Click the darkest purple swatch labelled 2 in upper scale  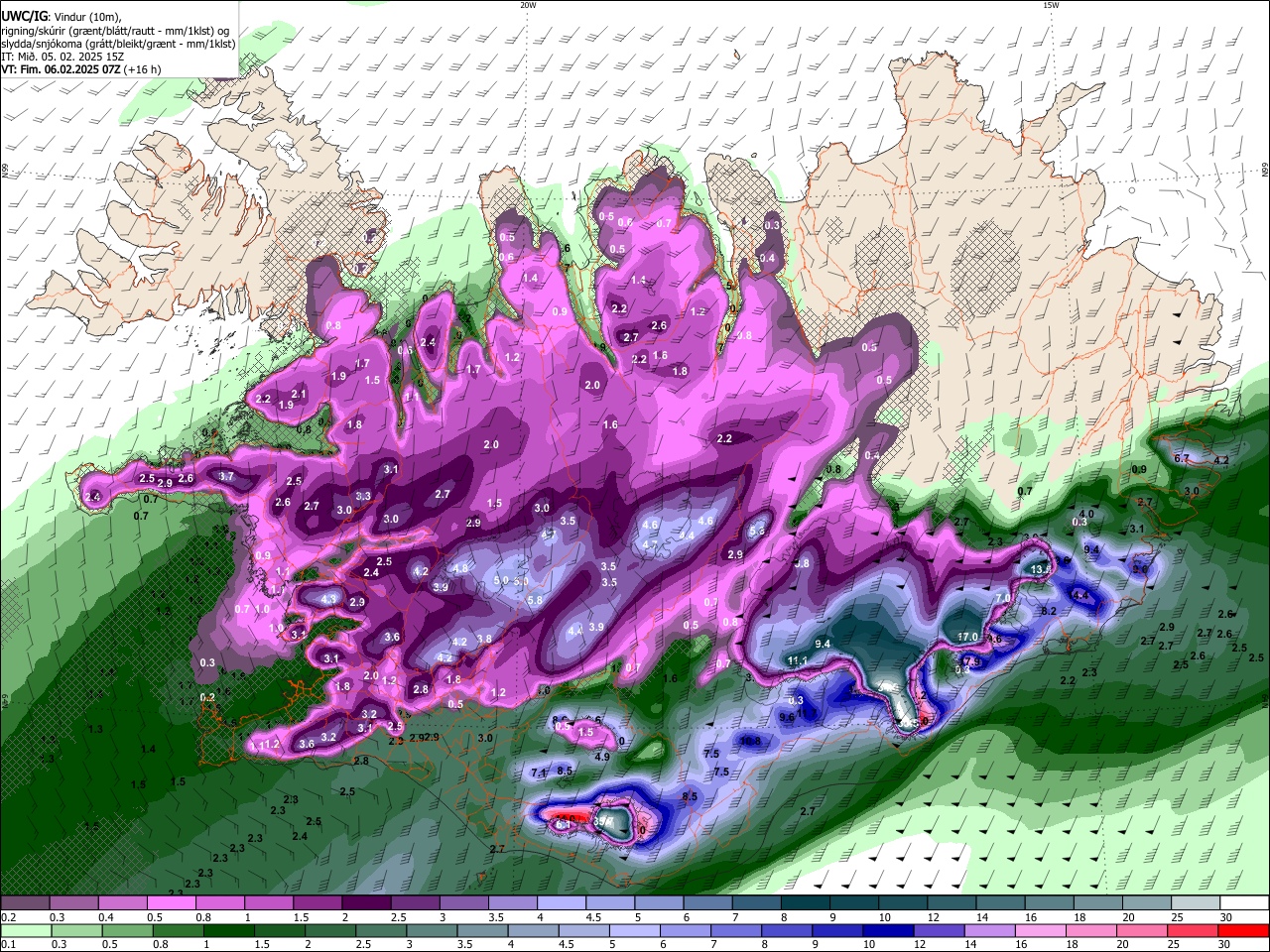(x=366, y=902)
